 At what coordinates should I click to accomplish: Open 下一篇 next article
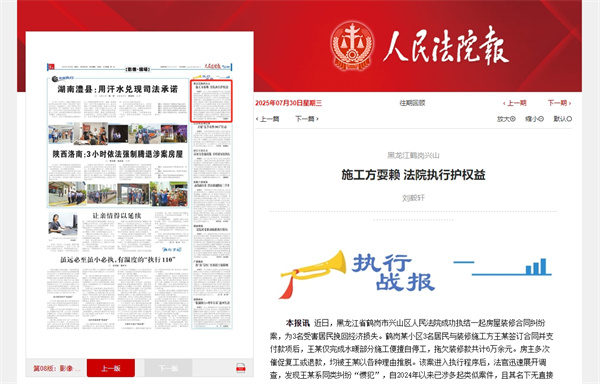[307, 119]
